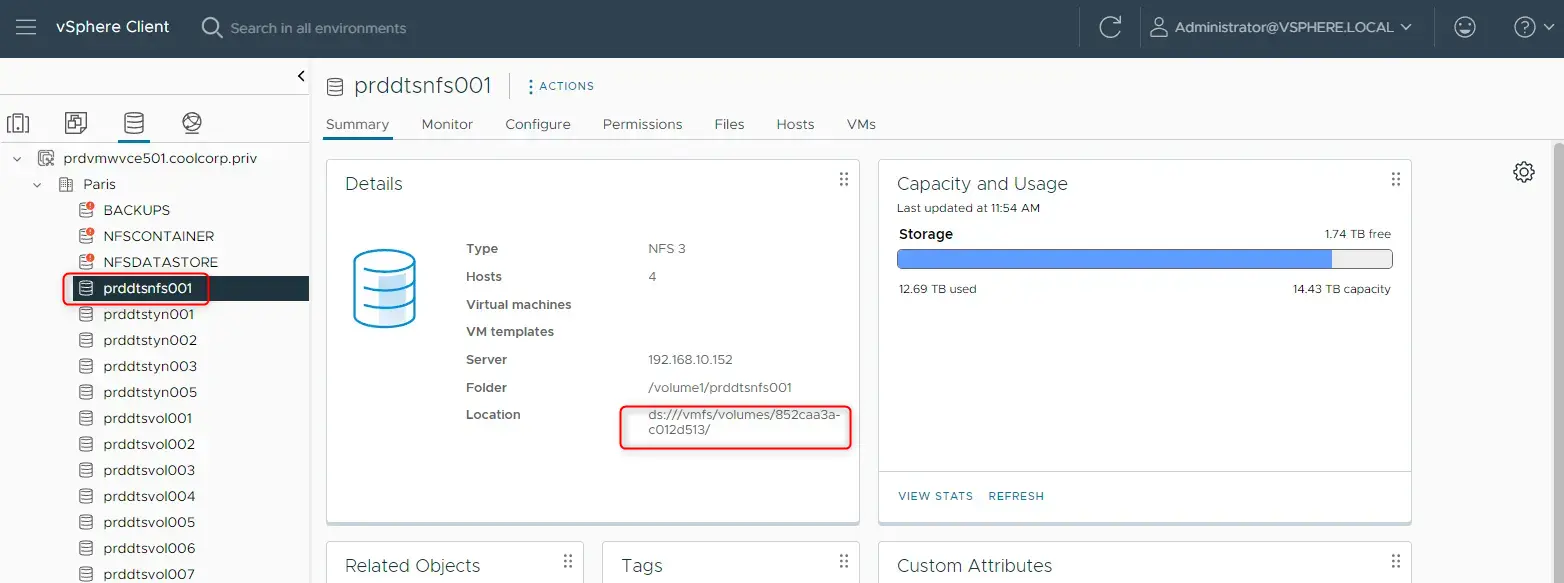Image resolution: width=1564 pixels, height=583 pixels.
Task: Click the Tags card drag handle
Action: (x=844, y=561)
